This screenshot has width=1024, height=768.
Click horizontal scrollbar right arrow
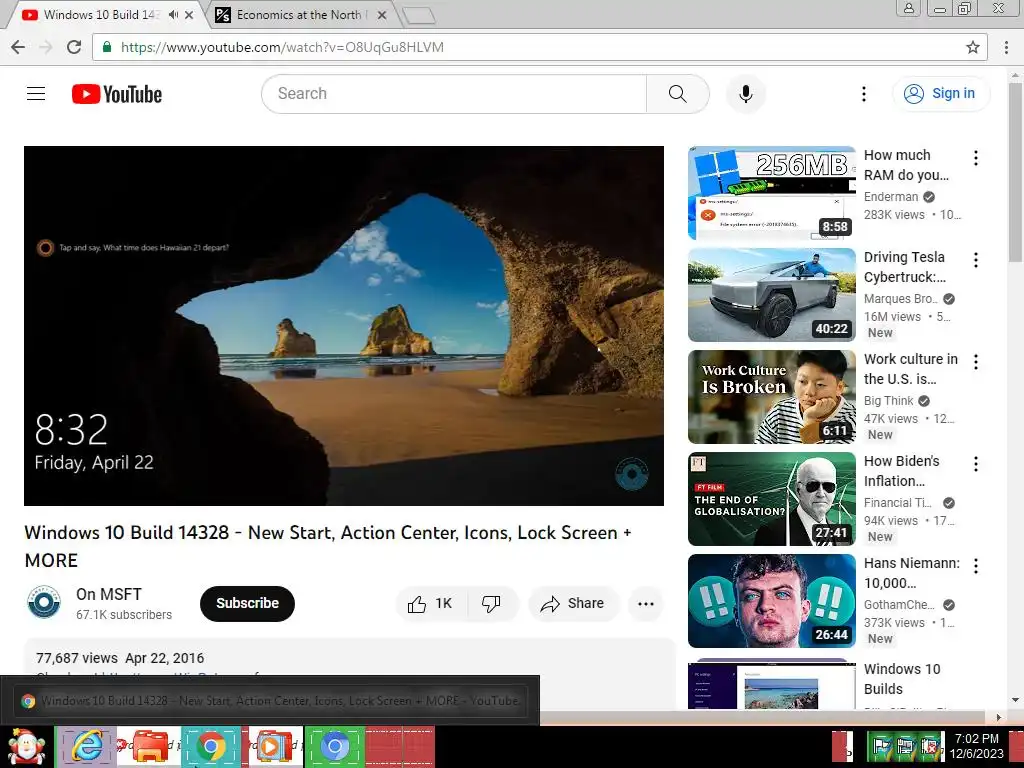tap(999, 717)
